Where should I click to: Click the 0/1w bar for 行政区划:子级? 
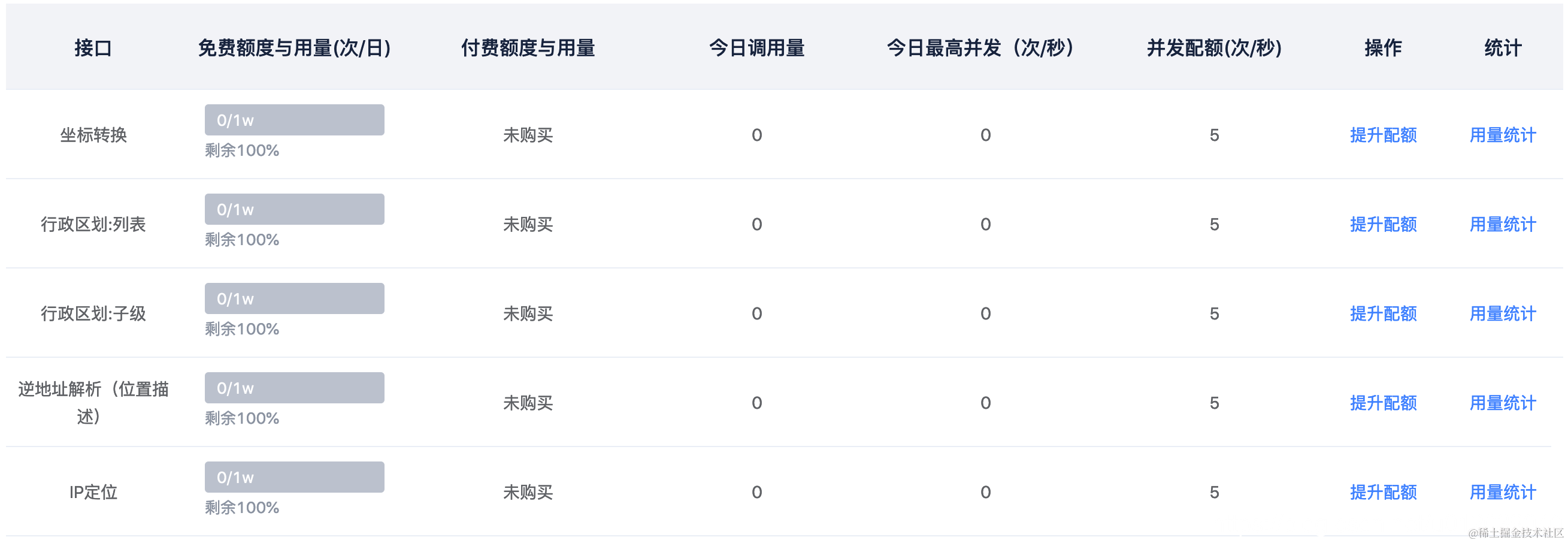(295, 298)
